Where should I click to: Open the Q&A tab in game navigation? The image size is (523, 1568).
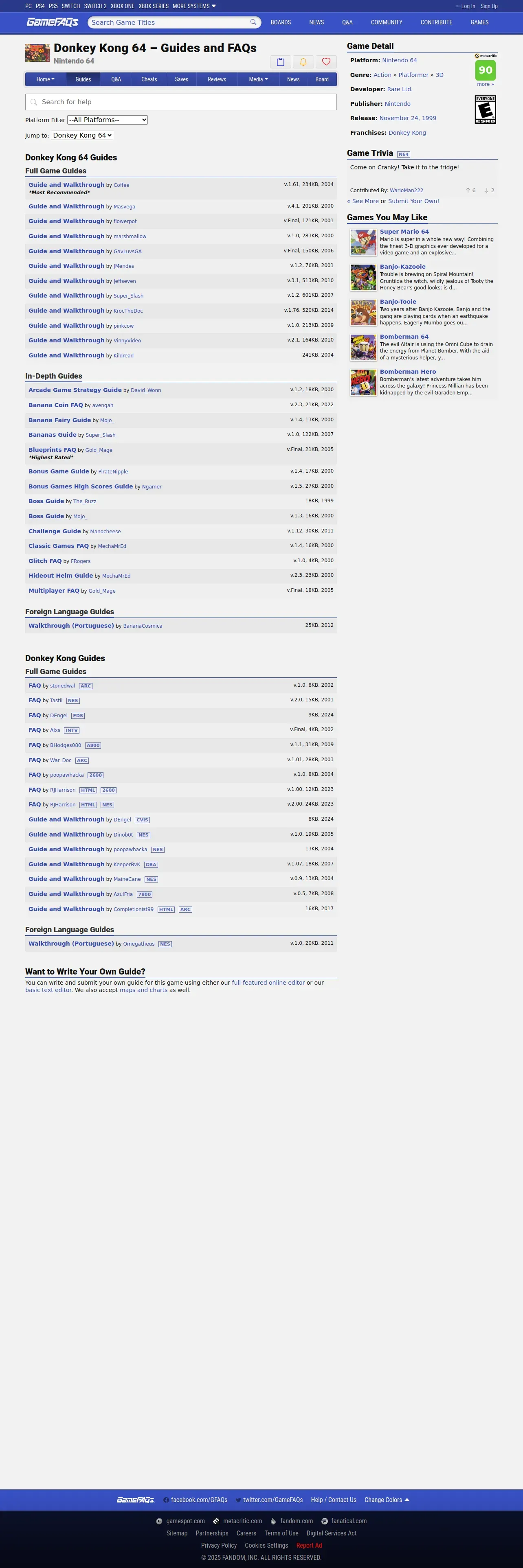pyautogui.click(x=116, y=79)
